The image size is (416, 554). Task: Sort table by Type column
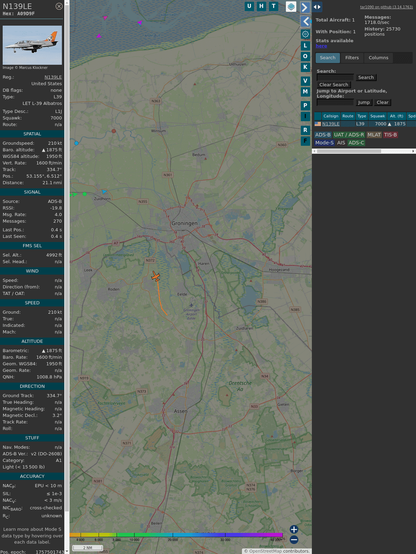[x=362, y=116]
